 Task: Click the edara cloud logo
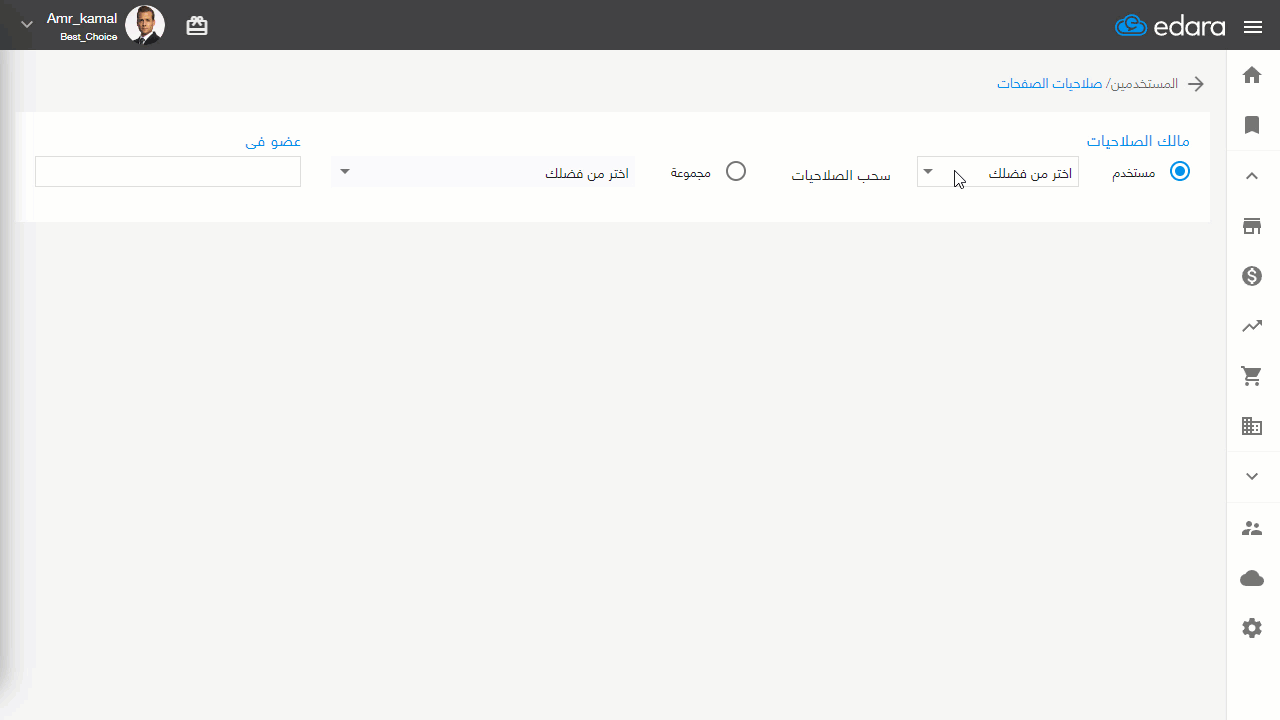1170,26
